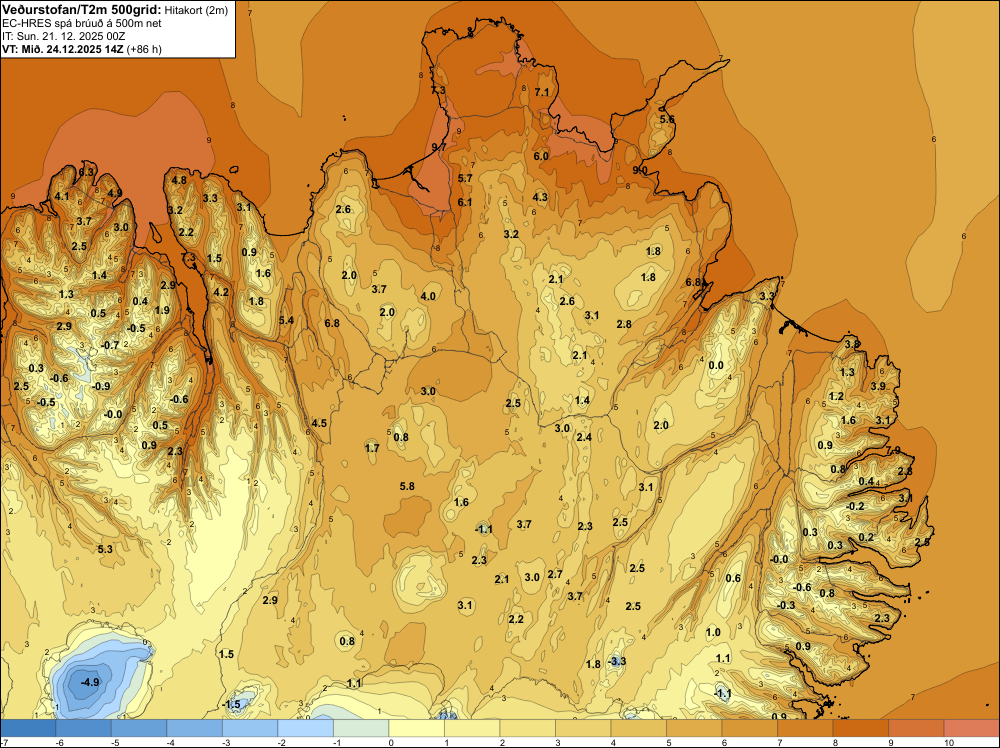Screen dimensions: 1000x748
Task: Click the 1.7 temperature value
Action: pyautogui.click(x=372, y=448)
